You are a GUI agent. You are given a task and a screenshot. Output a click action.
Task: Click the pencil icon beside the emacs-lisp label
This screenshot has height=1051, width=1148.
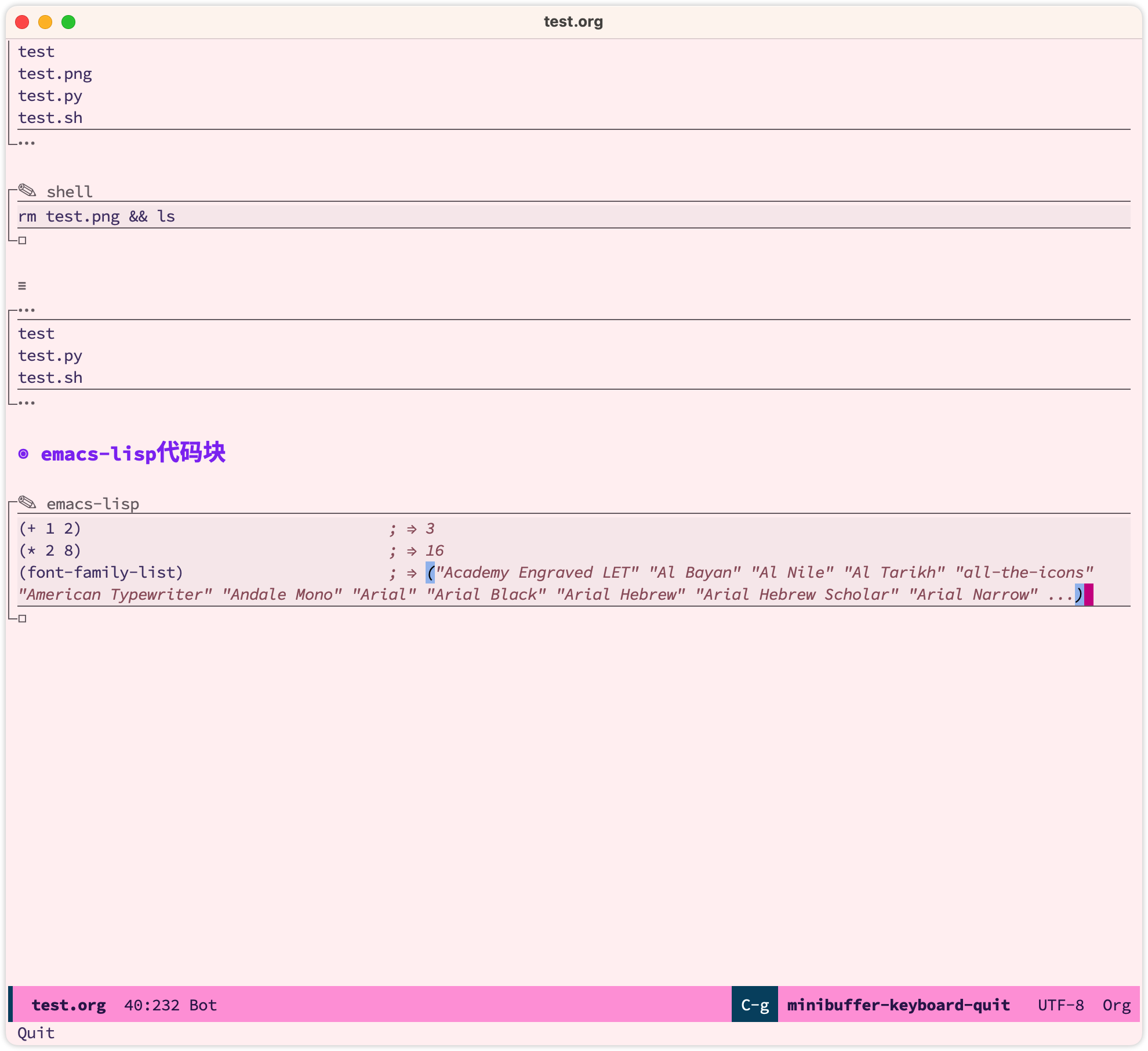click(27, 502)
